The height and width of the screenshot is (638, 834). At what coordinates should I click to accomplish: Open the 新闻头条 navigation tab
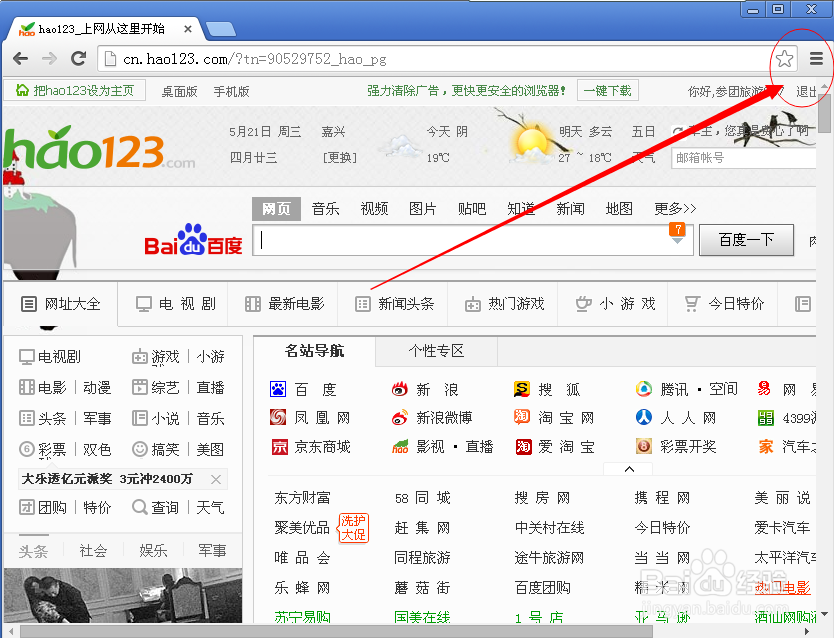pos(394,304)
